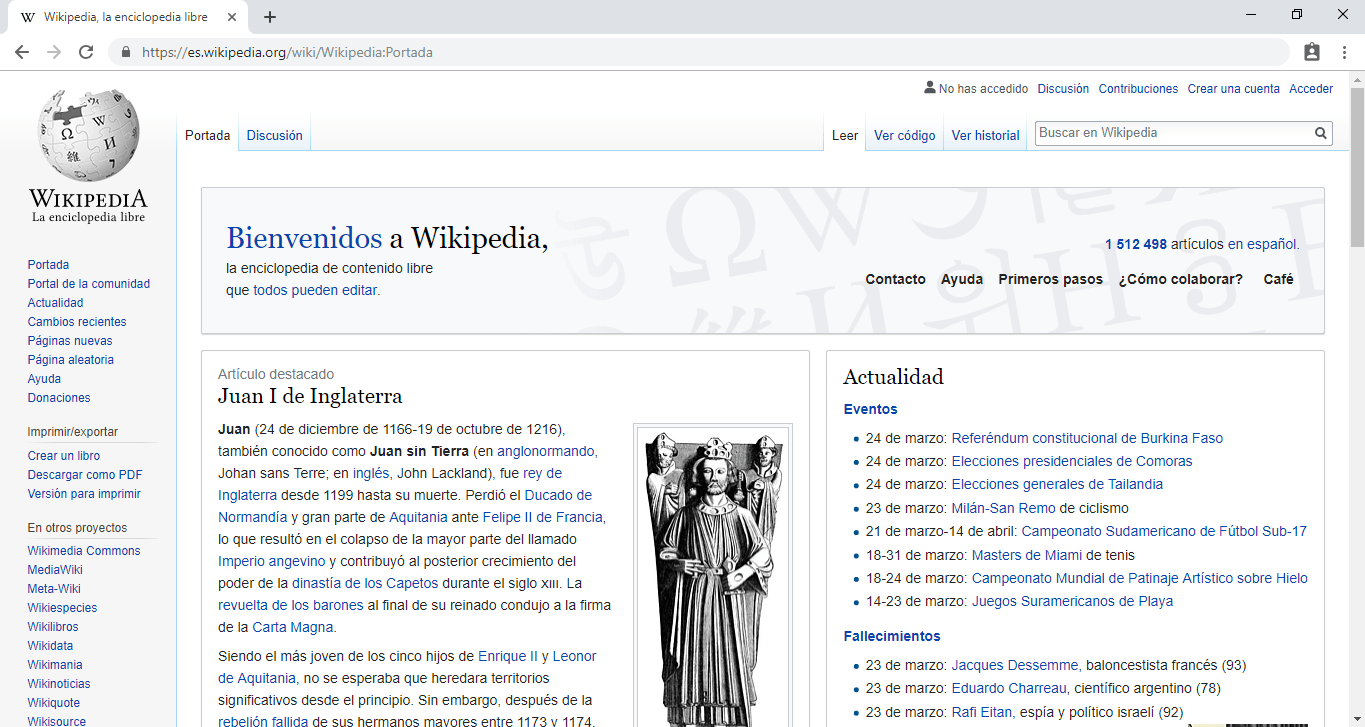Click the browser back arrow
The image size is (1365, 727).
tap(22, 52)
